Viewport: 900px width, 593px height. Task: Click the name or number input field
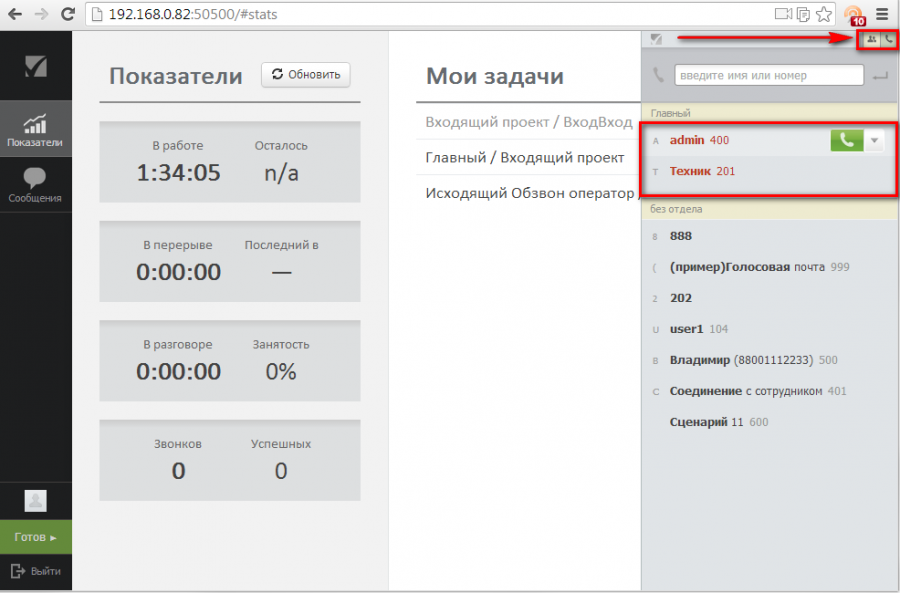[x=768, y=75]
